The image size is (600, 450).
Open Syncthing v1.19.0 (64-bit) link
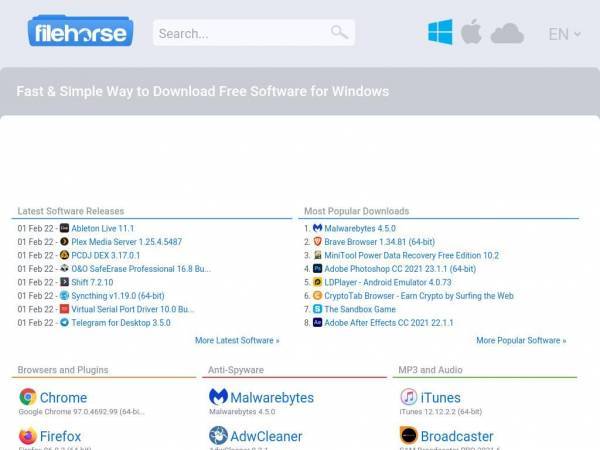tap(118, 296)
